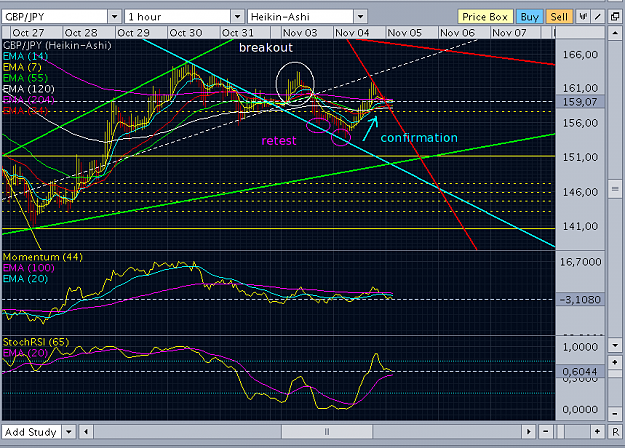Click the EMA (100) label in Momentum pane
This screenshot has width=625, height=448.
point(29,268)
